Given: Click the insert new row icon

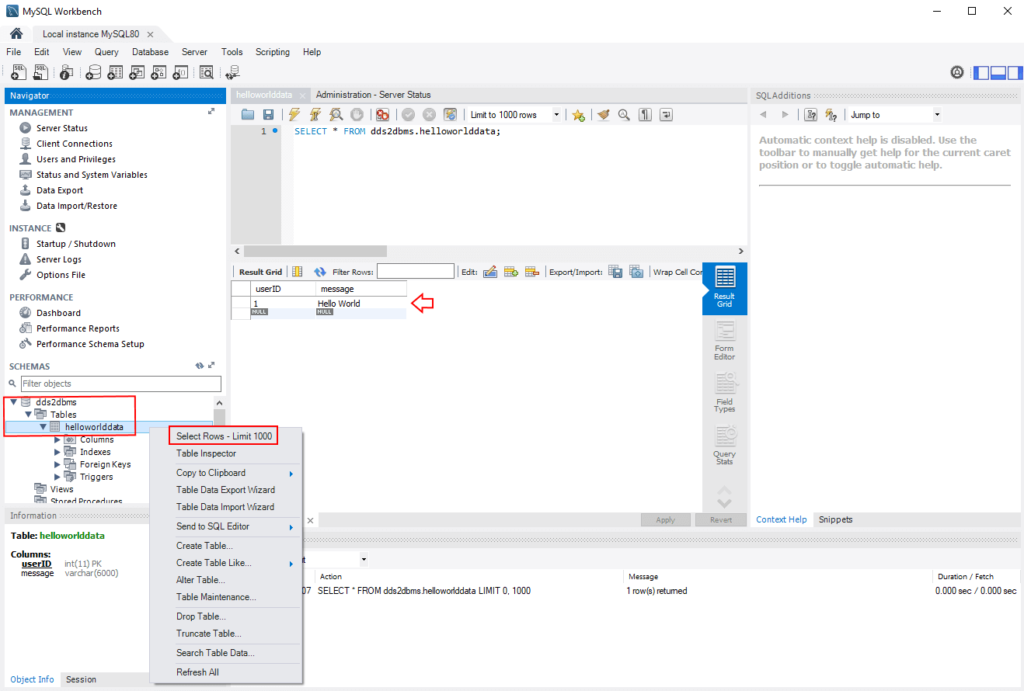Looking at the screenshot, I should pos(511,272).
